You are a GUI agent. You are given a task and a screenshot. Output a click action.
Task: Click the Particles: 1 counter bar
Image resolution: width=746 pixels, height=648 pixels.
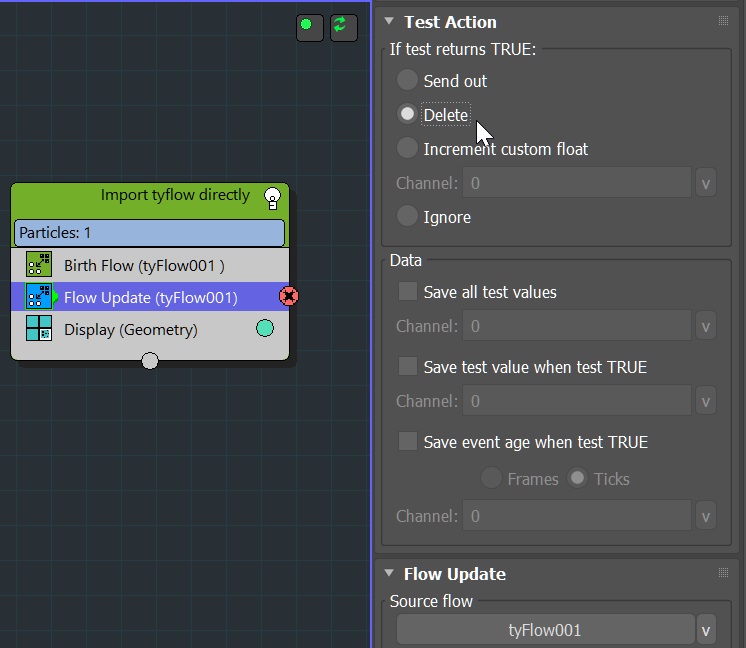pyautogui.click(x=149, y=233)
